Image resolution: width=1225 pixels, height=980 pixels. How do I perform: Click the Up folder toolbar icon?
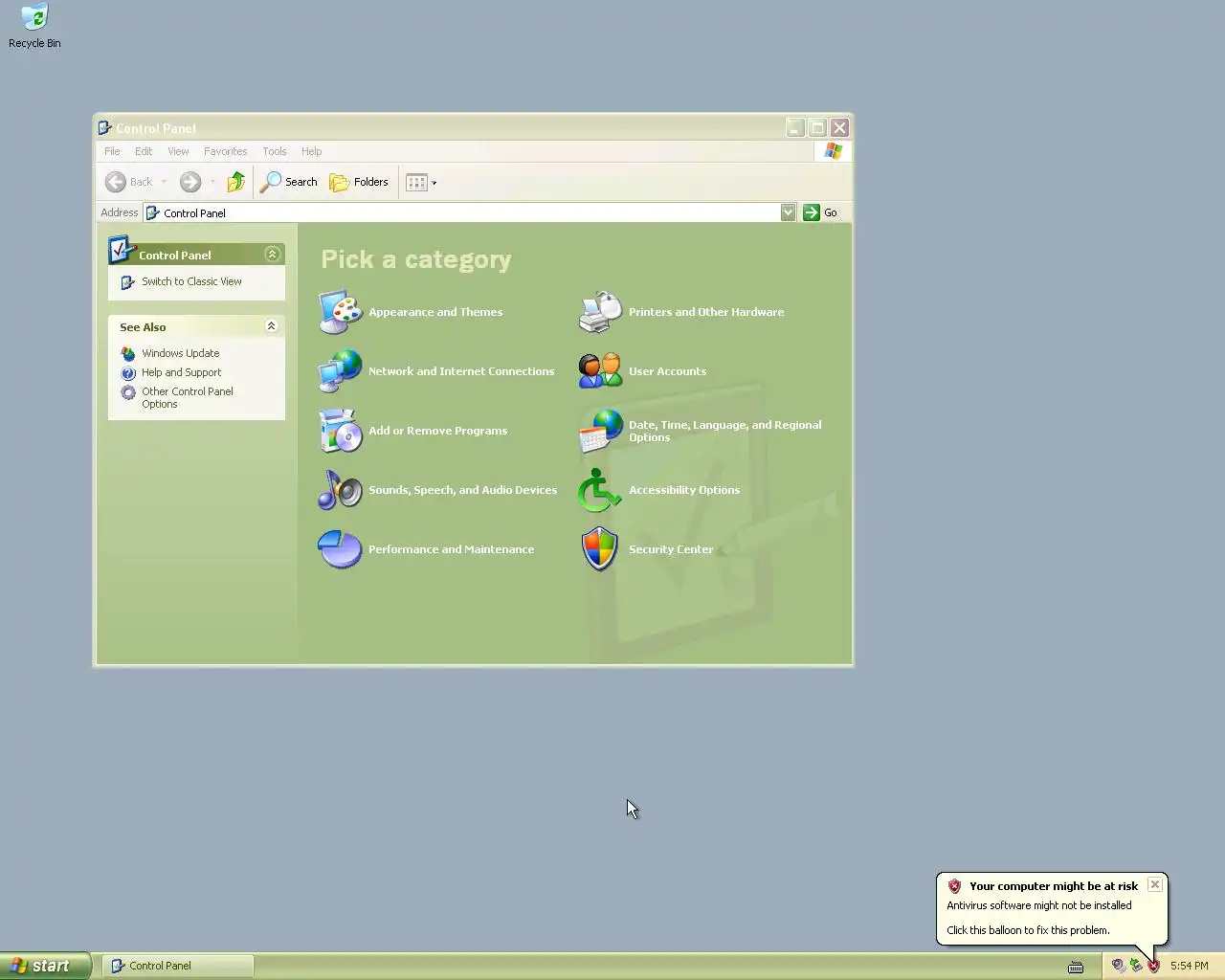235,182
